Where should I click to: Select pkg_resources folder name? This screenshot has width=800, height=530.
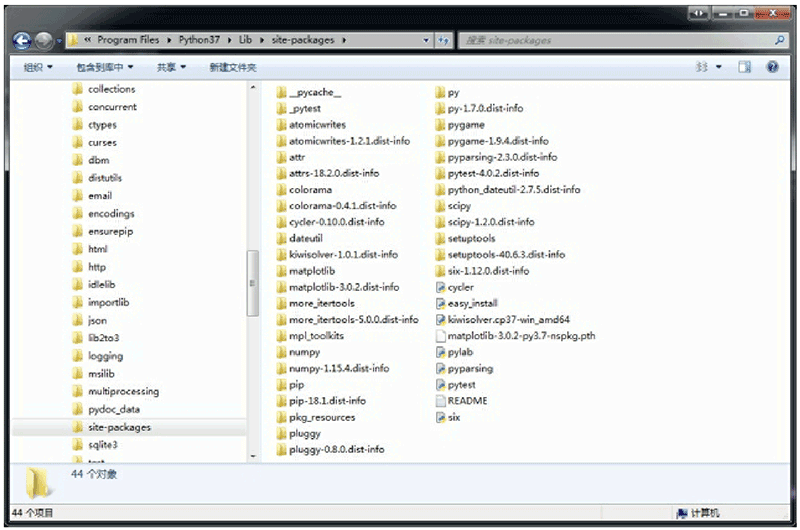click(x=322, y=417)
